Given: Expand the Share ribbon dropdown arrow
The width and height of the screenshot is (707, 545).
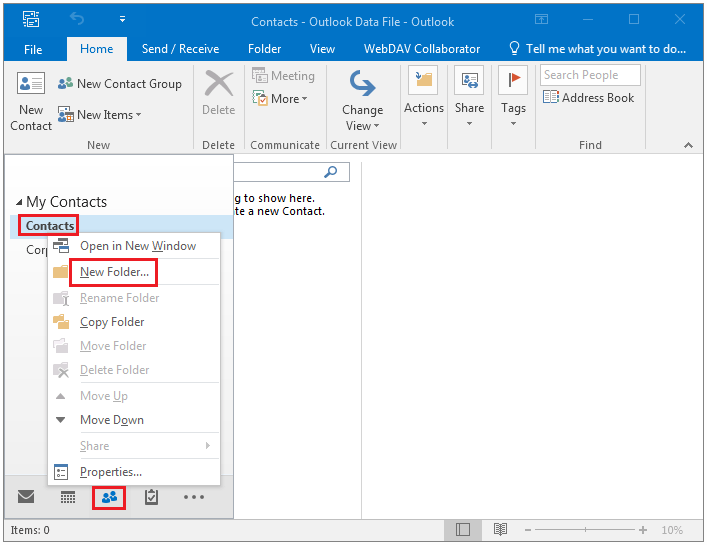Looking at the screenshot, I should (x=469, y=124).
